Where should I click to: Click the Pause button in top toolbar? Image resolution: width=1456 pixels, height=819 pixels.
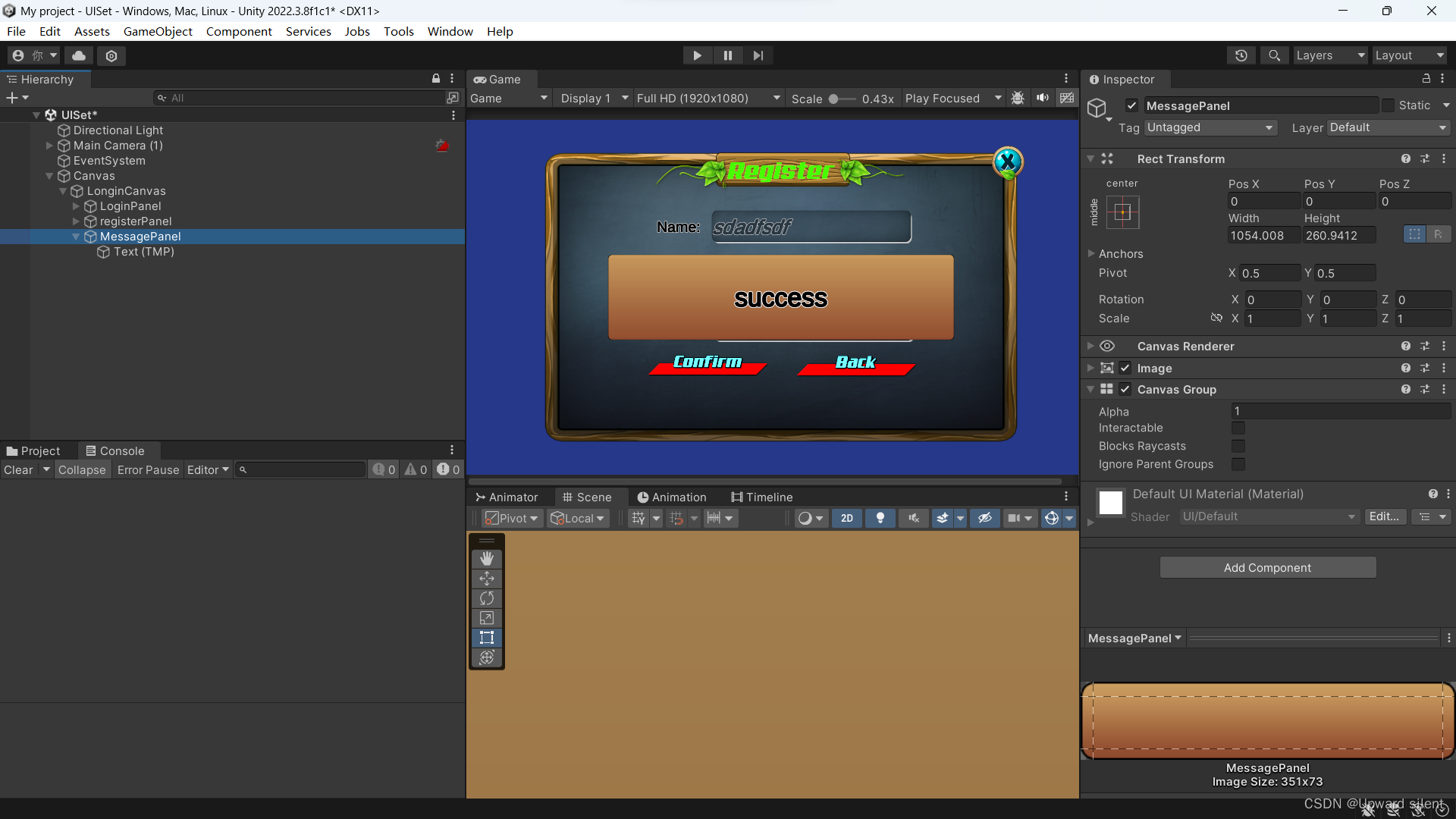[727, 55]
